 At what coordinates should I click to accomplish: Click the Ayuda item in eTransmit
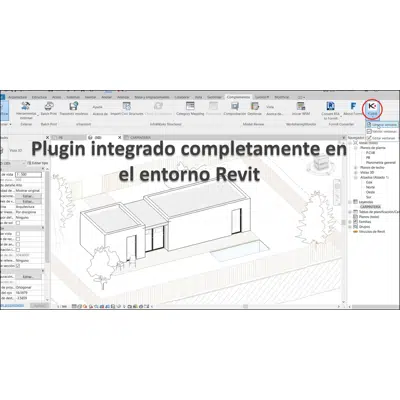click(x=98, y=107)
